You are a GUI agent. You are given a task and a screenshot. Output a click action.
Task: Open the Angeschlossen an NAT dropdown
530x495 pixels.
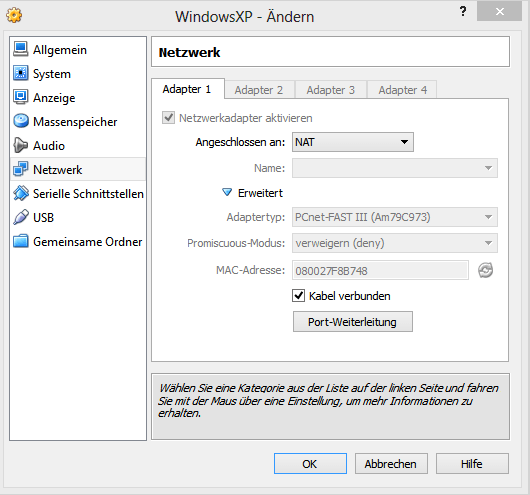(x=353, y=142)
